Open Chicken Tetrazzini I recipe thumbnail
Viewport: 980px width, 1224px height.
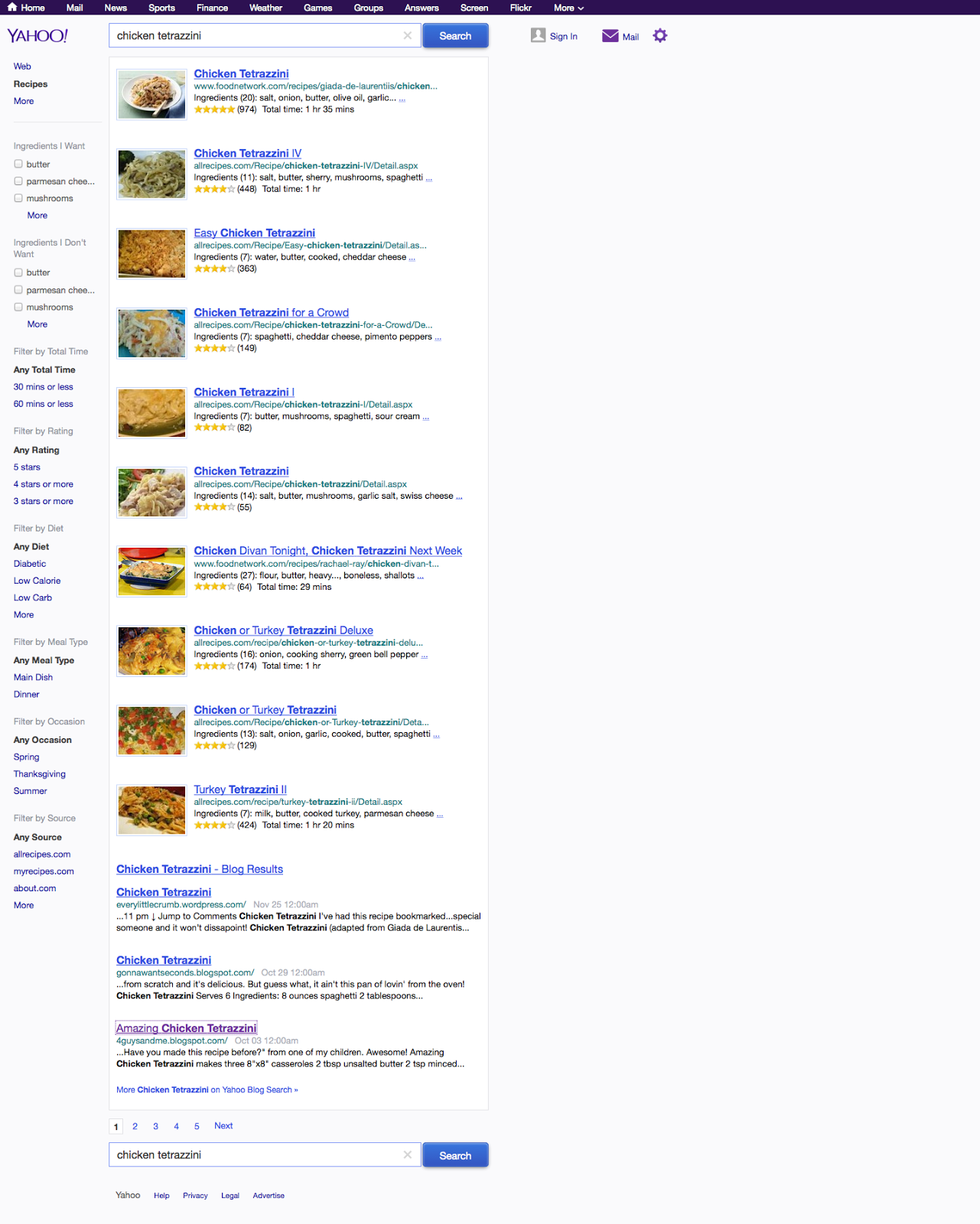tap(151, 412)
